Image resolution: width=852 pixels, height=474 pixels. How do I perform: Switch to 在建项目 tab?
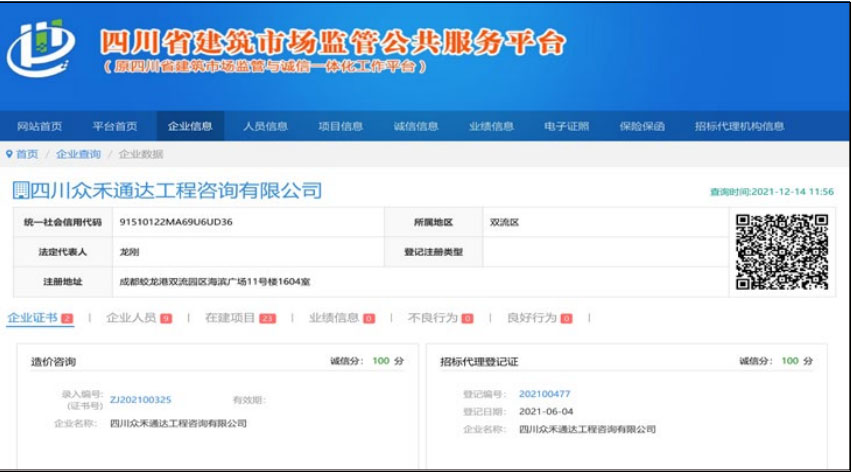[231, 318]
